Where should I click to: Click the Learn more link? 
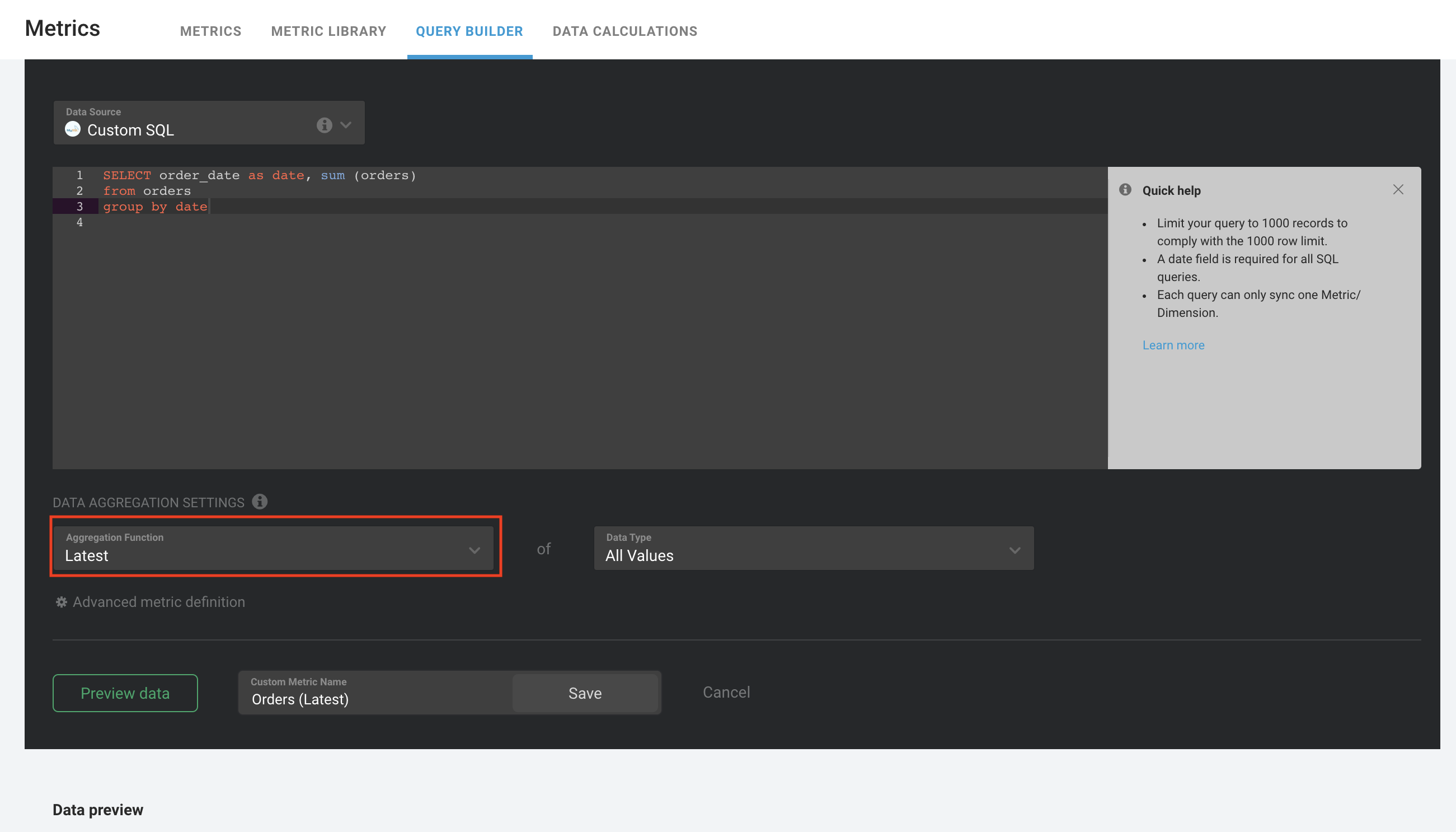point(1173,345)
